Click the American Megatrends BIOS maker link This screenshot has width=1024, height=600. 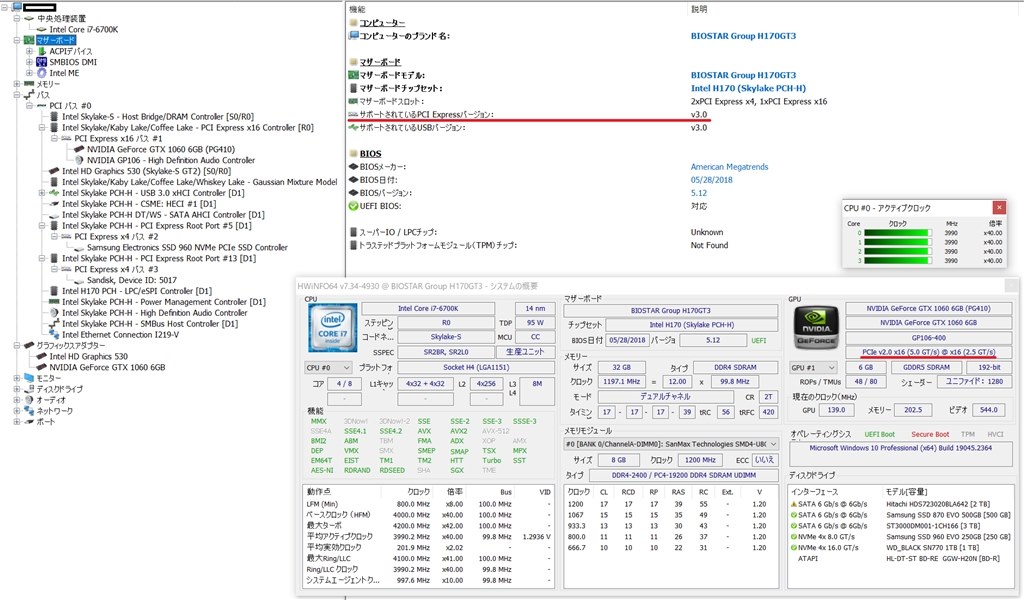coord(729,166)
